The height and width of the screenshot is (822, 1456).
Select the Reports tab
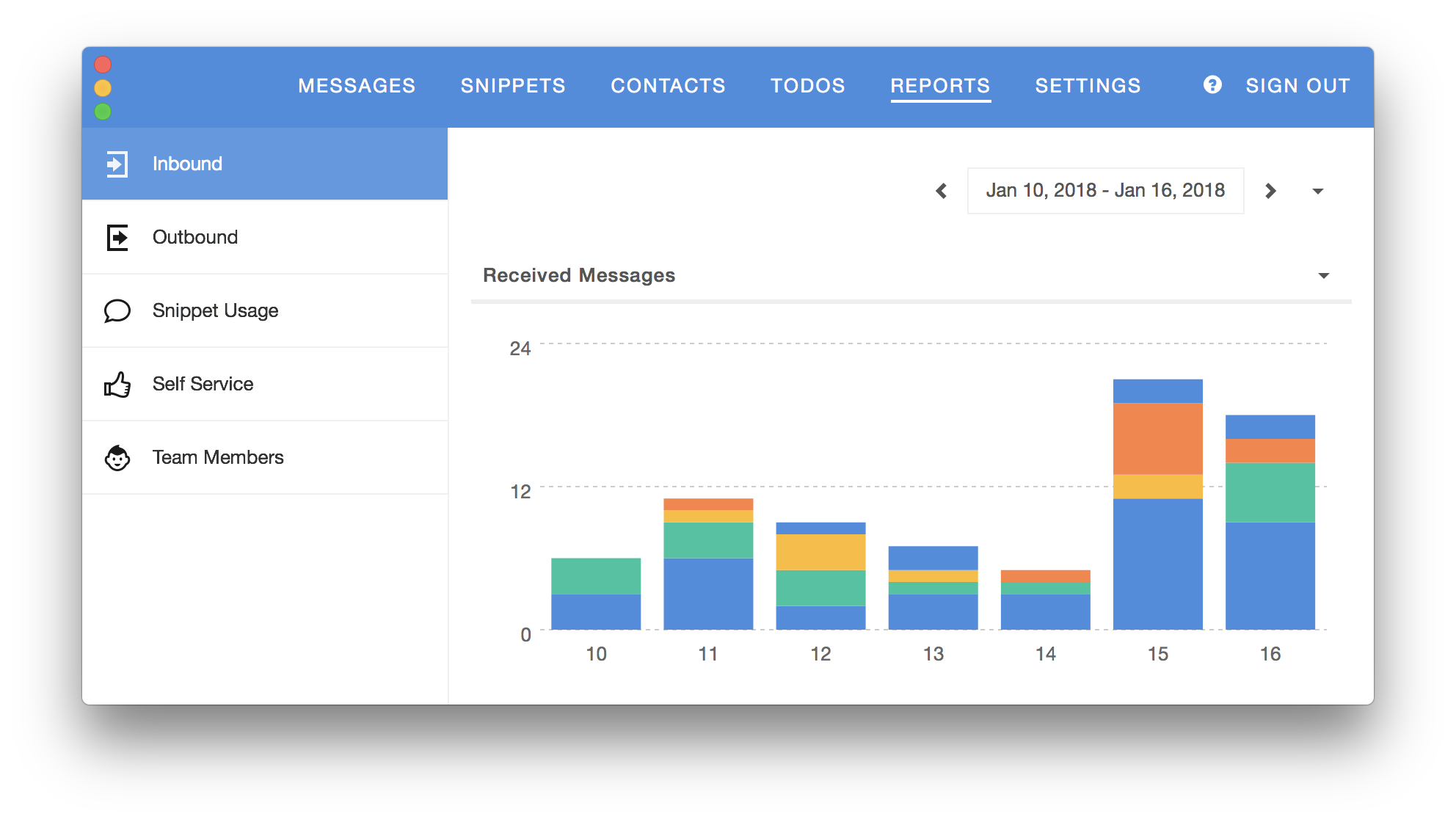click(940, 86)
